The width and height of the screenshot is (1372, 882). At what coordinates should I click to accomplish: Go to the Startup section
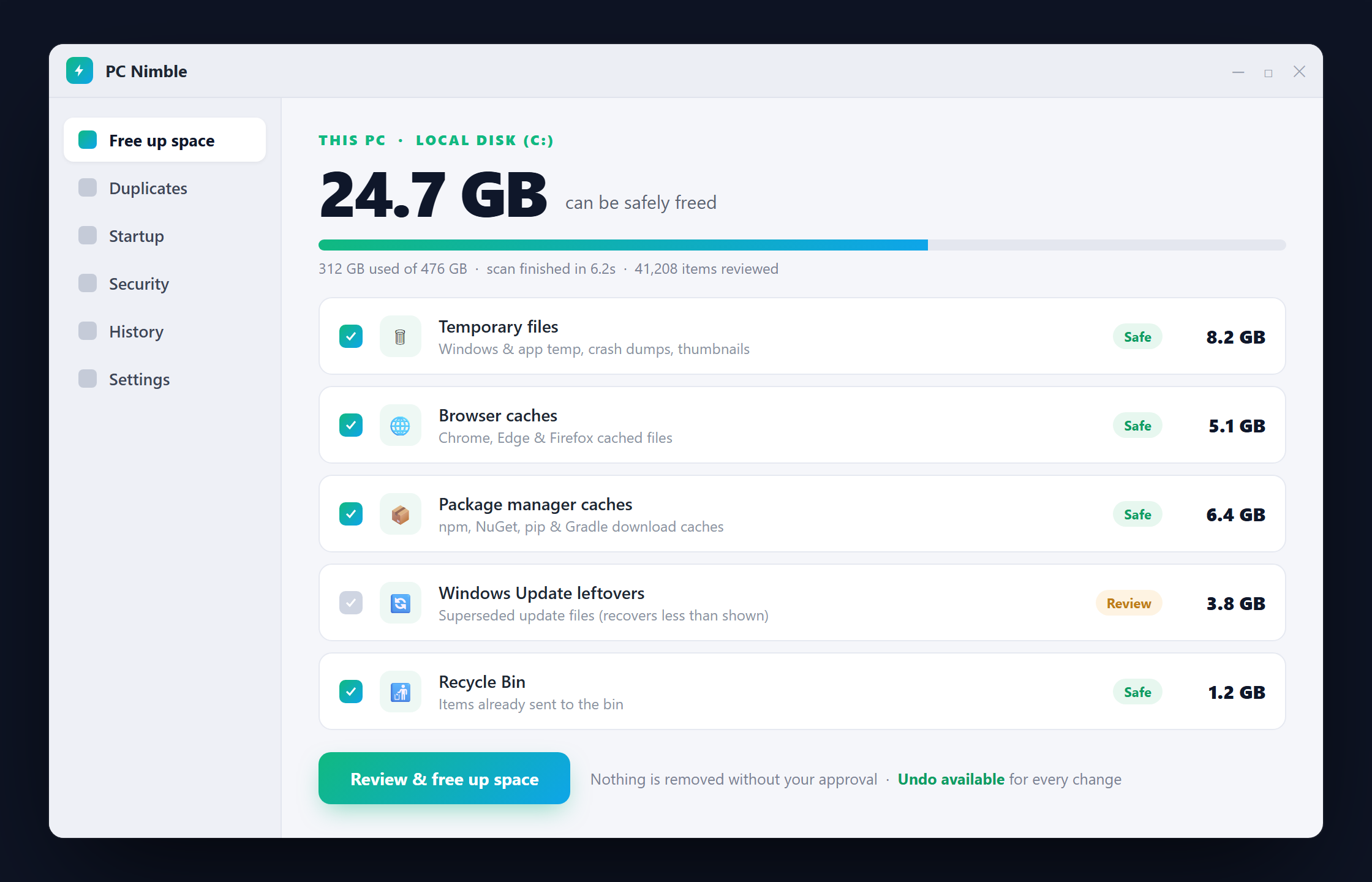tap(165, 236)
